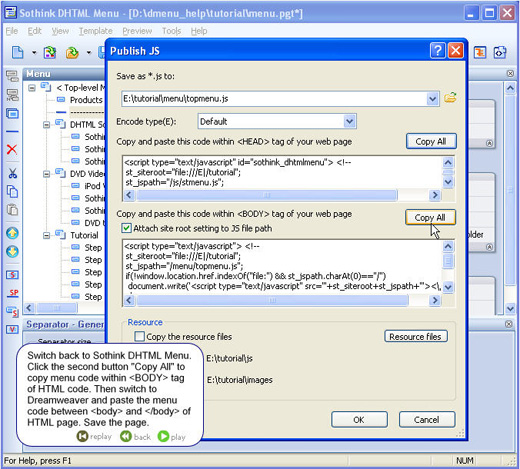Open the Preview menu
The width and height of the screenshot is (520, 469).
tap(137, 31)
